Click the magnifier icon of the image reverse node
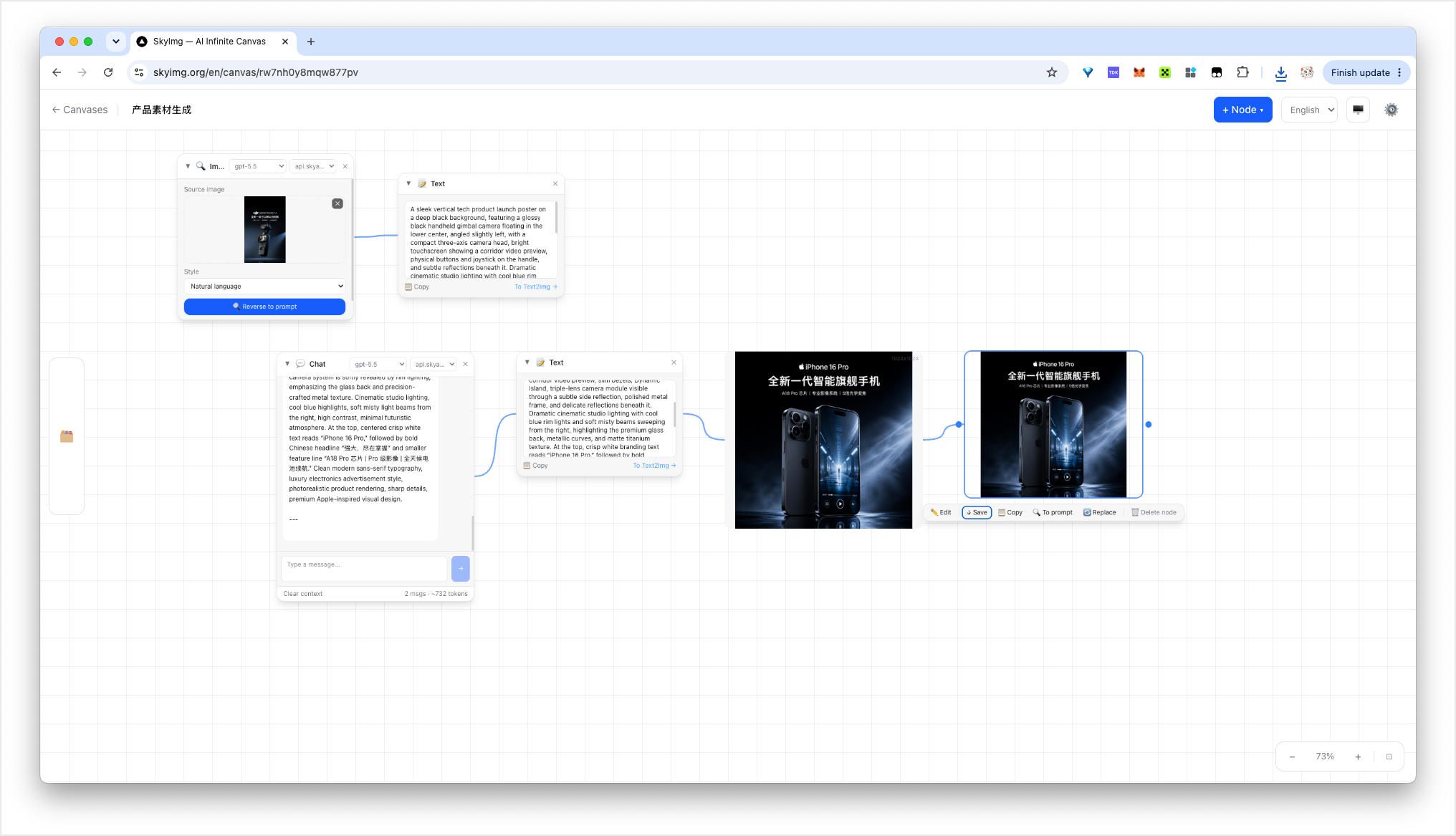Screen dimensions: 1456x836 point(201,166)
